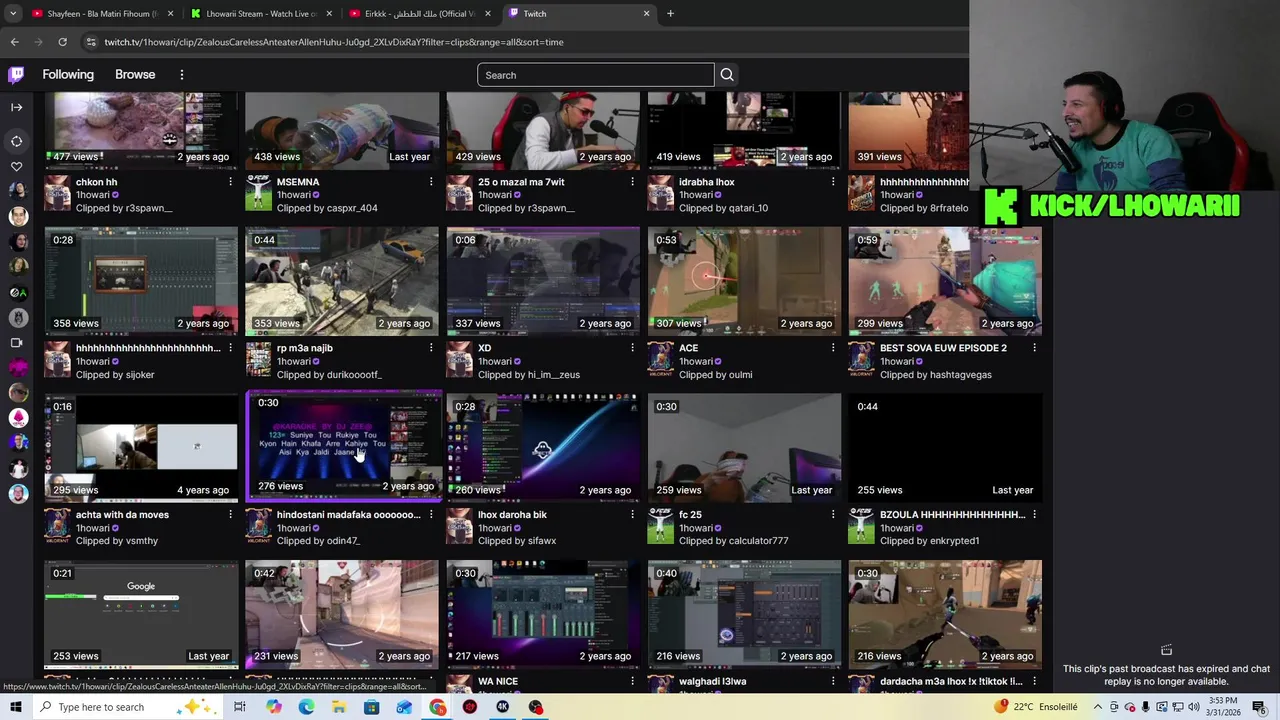Open the achta with da moves clip title
This screenshot has height=720, width=1280.
click(122, 515)
